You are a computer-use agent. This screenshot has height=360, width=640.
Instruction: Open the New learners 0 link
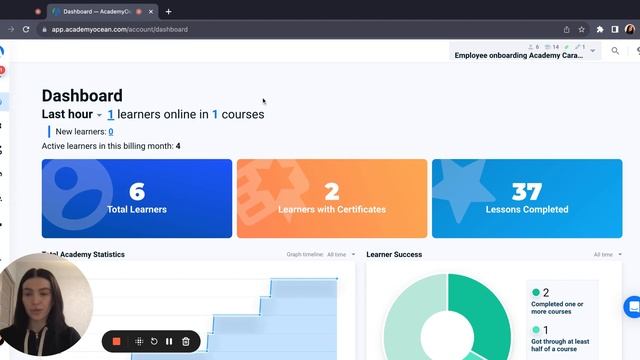pos(111,132)
